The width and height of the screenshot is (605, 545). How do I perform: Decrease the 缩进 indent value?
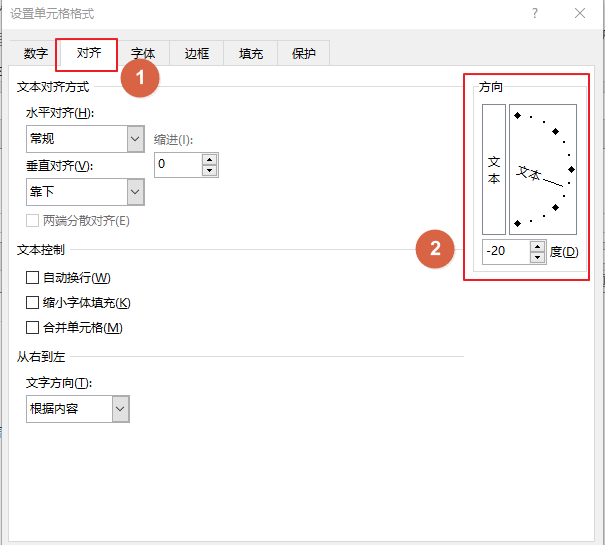point(209,170)
